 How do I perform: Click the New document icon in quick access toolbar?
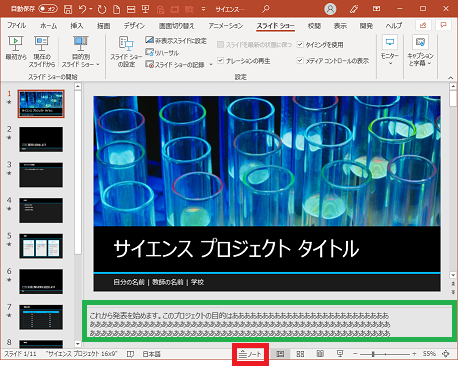[116, 9]
